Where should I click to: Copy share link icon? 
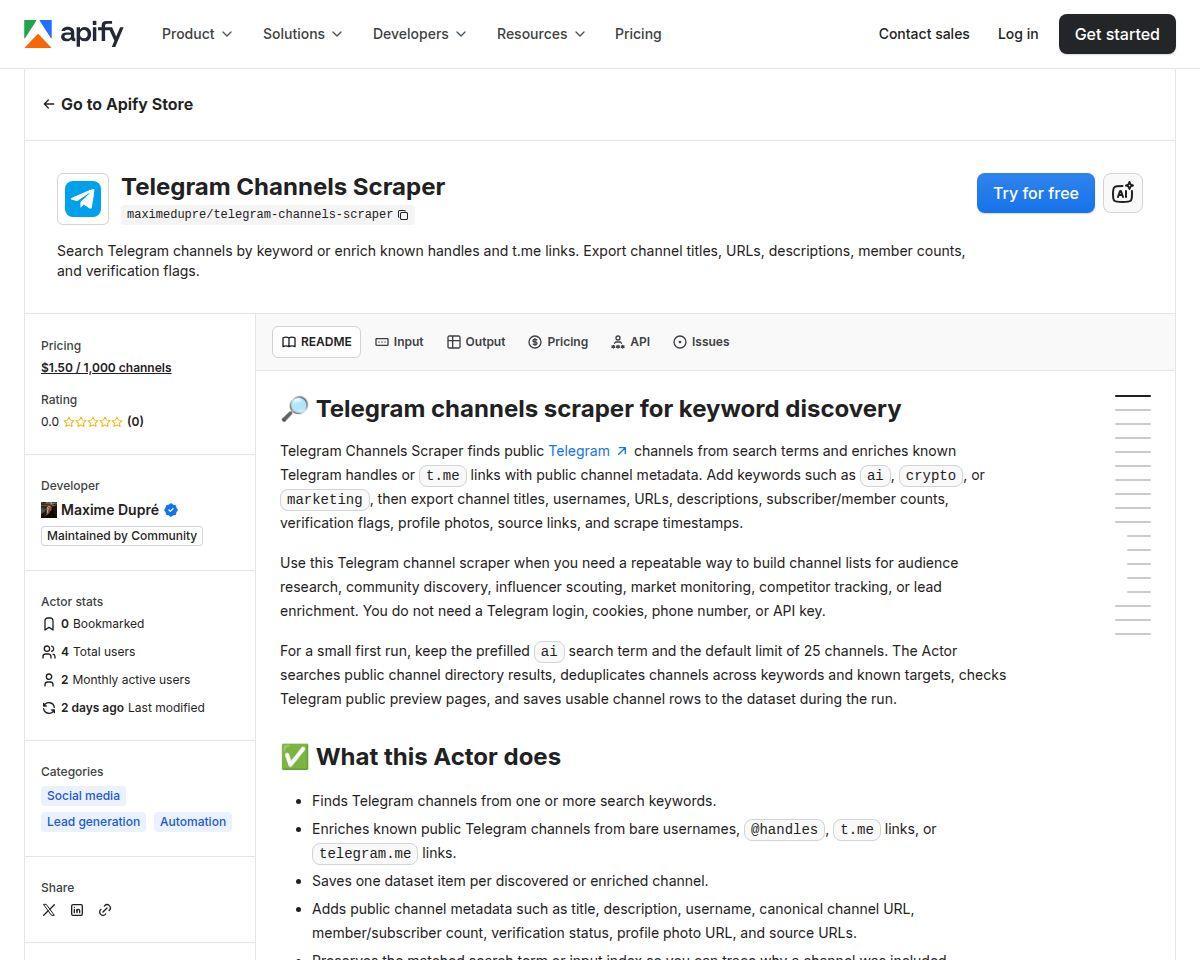coord(105,910)
